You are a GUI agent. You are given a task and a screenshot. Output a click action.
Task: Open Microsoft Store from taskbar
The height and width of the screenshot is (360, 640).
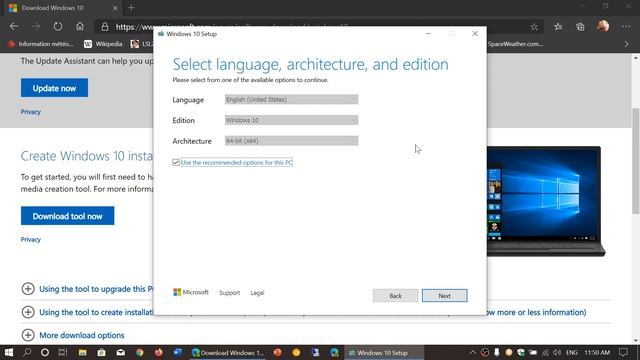[x=102, y=353]
